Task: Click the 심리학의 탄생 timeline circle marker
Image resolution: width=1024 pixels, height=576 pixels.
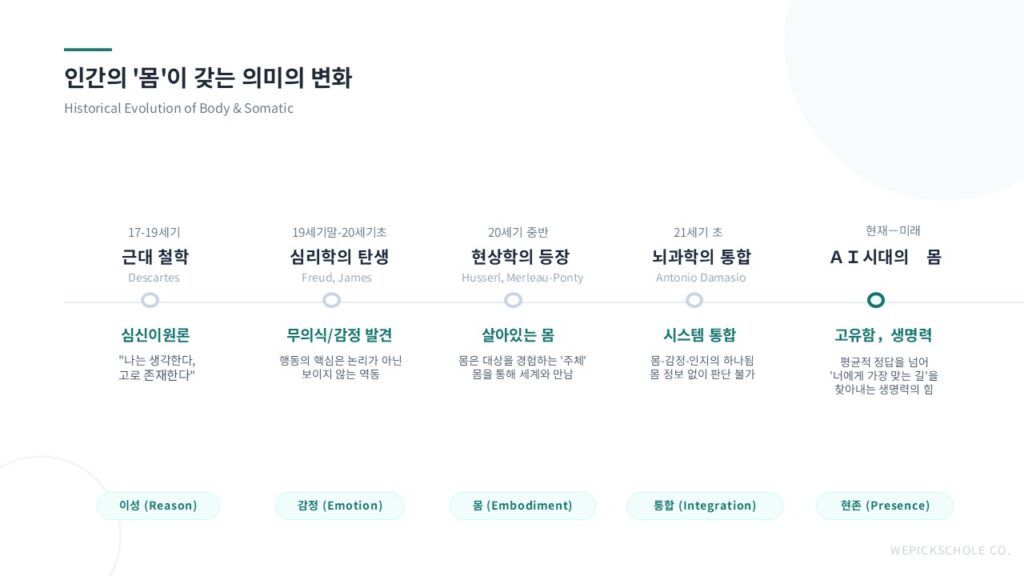Action: coord(332,300)
